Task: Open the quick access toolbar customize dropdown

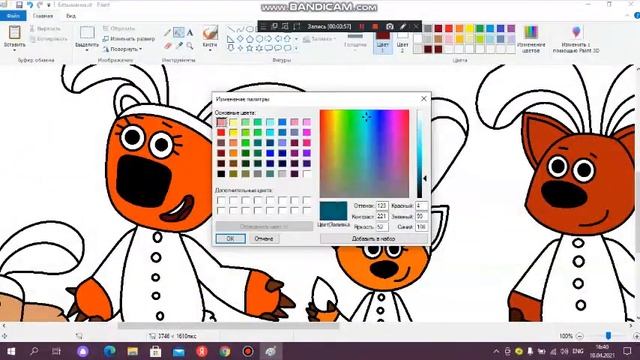Action: 49,5
